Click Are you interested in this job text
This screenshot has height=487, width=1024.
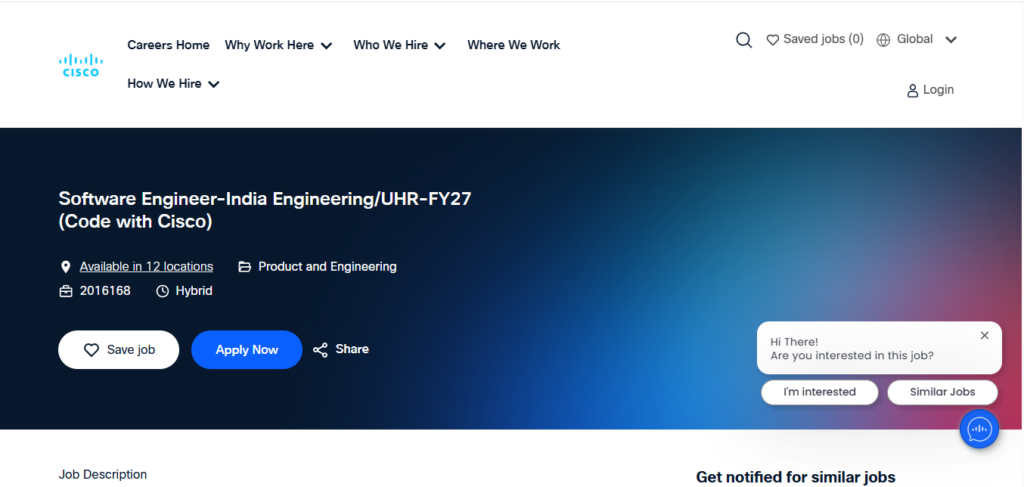point(852,356)
